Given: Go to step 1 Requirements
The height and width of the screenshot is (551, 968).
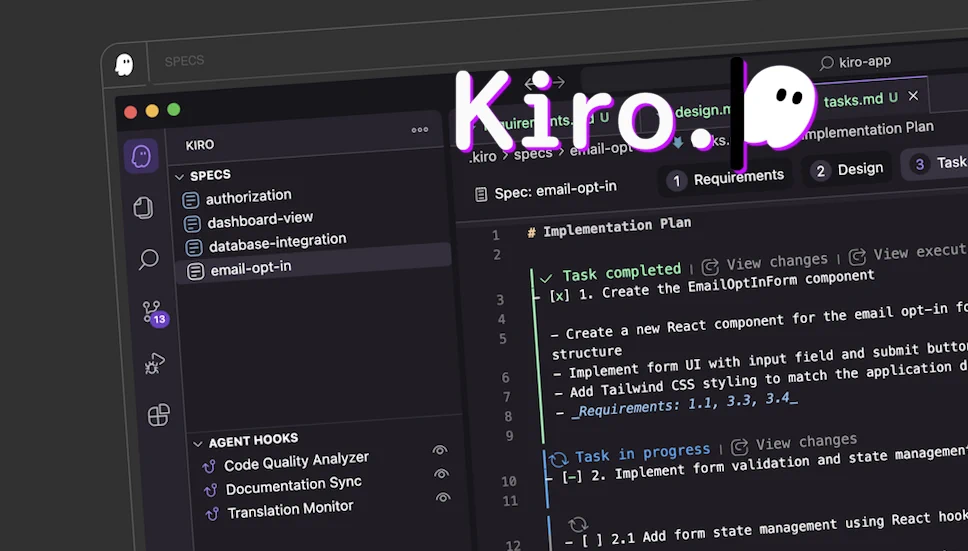Looking at the screenshot, I should point(726,179).
